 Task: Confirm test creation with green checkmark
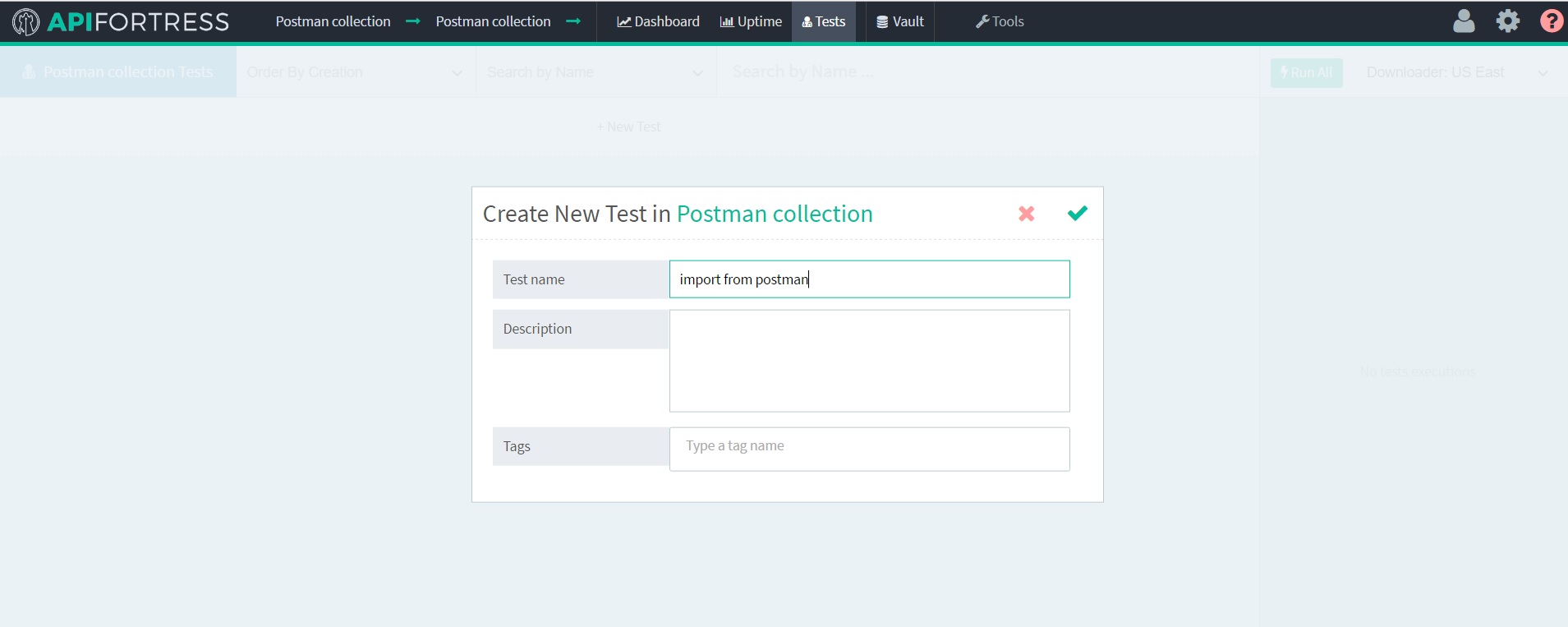[1077, 214]
